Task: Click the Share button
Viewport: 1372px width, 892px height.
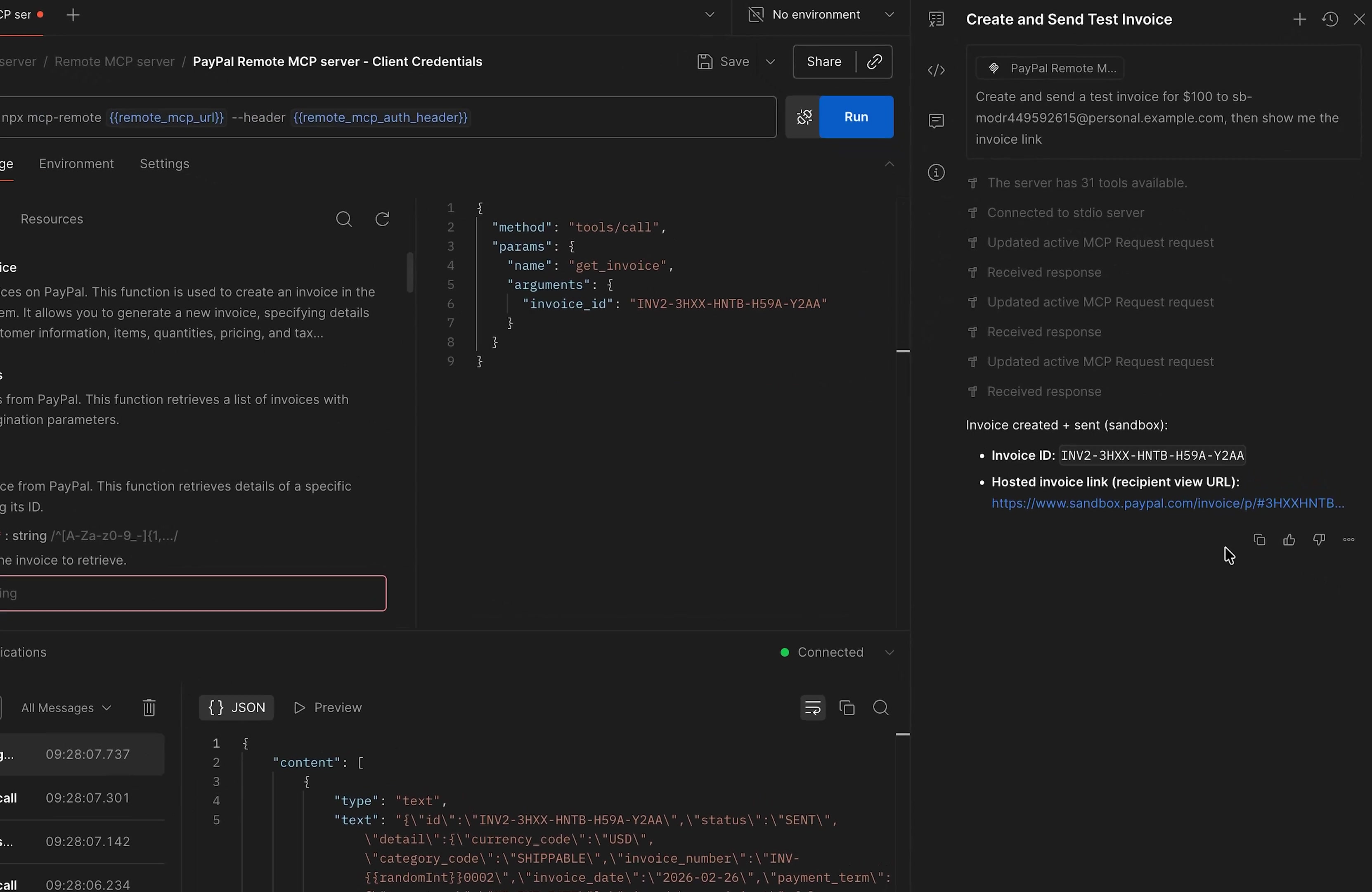Action: pos(824,62)
